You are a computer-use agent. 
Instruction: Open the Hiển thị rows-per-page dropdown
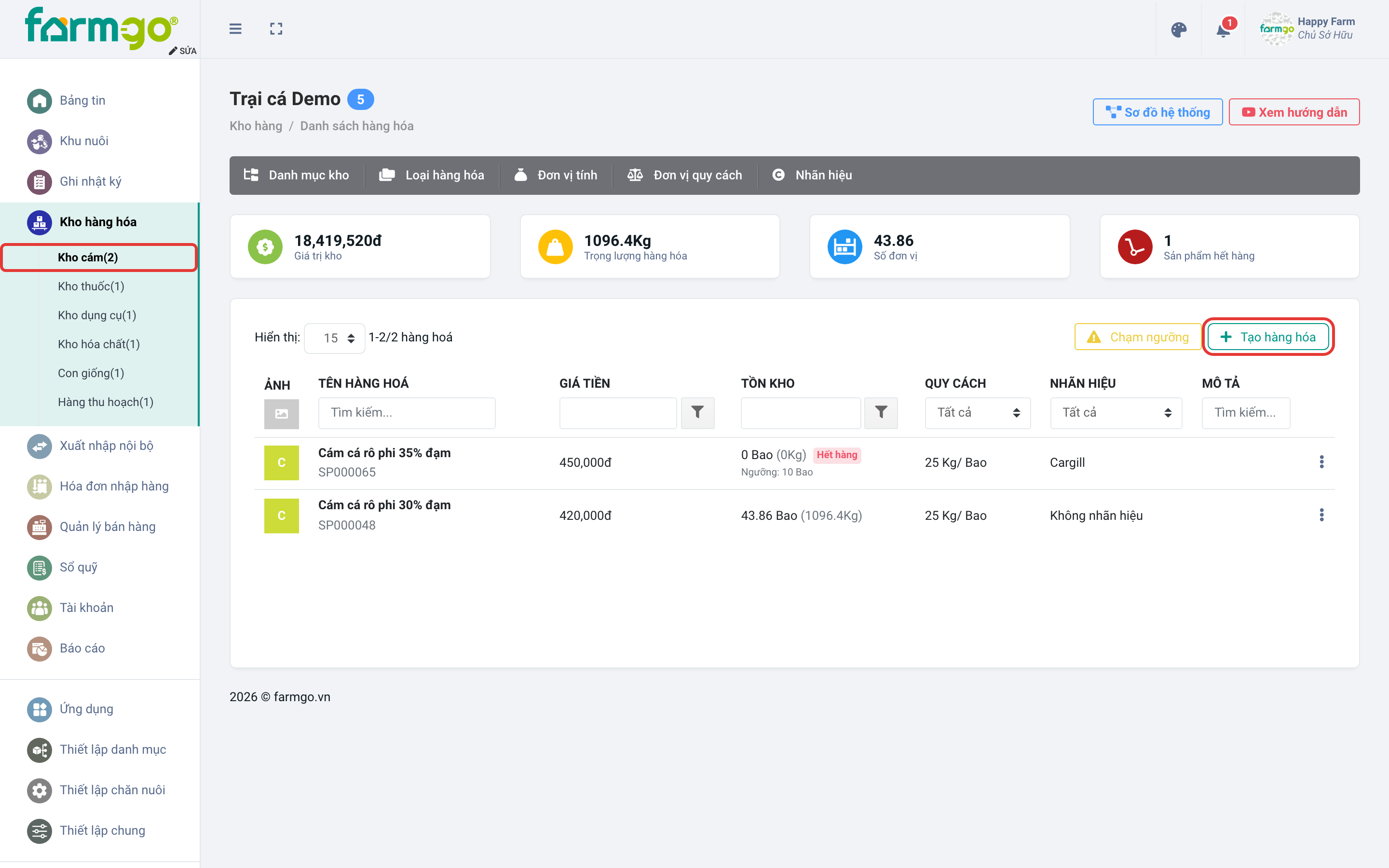(335, 338)
